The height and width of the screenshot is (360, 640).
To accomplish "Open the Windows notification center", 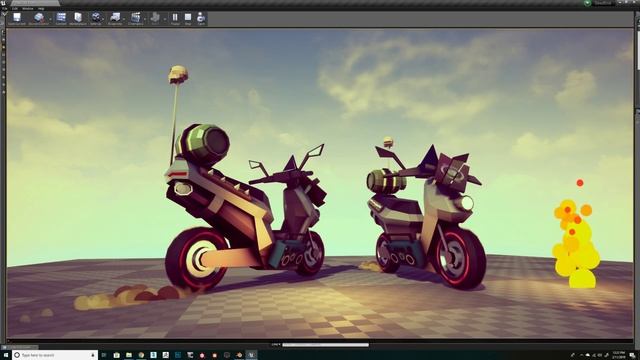I will (x=632, y=355).
